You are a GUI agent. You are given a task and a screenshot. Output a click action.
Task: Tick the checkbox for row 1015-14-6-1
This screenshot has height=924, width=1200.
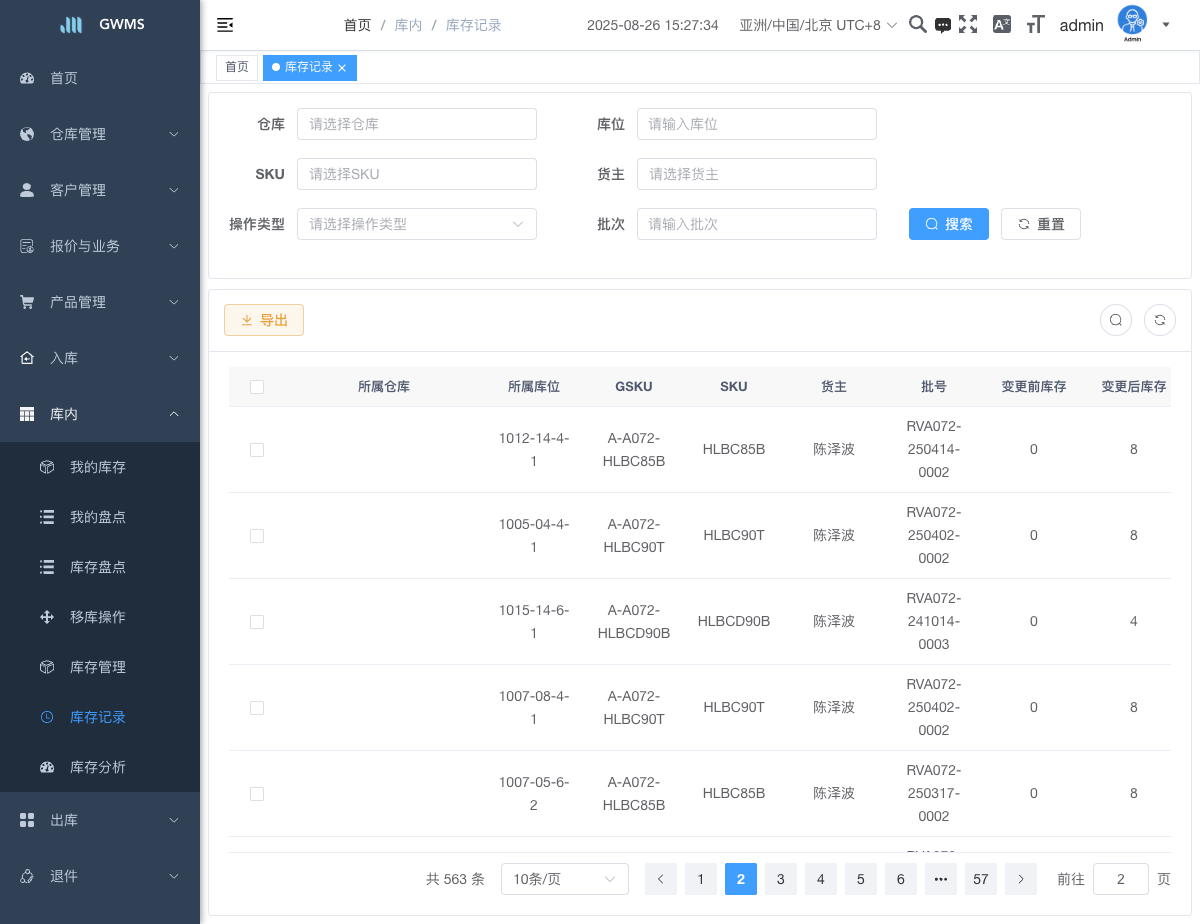257,622
